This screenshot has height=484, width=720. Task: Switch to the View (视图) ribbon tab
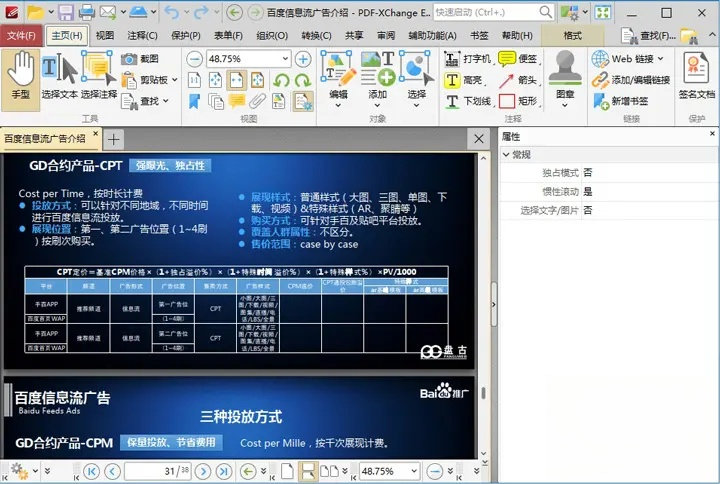click(x=105, y=35)
